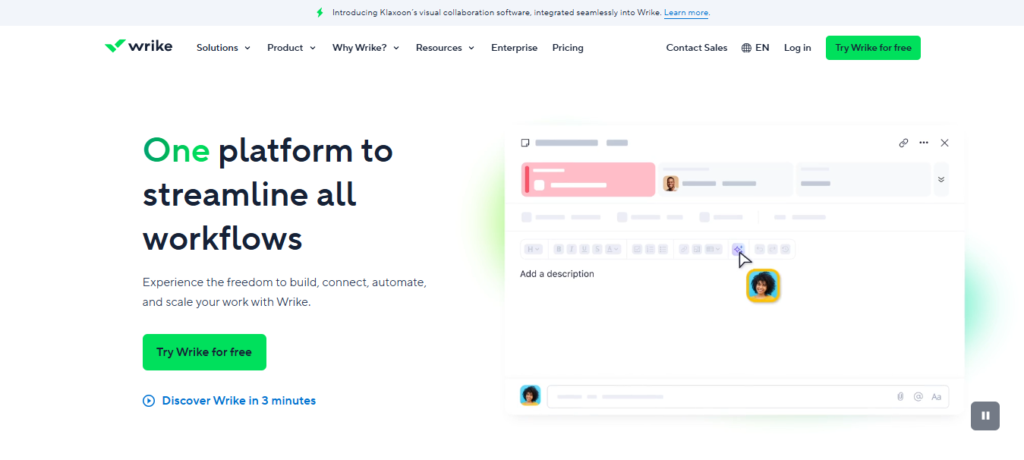This screenshot has width=1024, height=460.
Task: Click the pink status card in task panel
Action: point(588,180)
